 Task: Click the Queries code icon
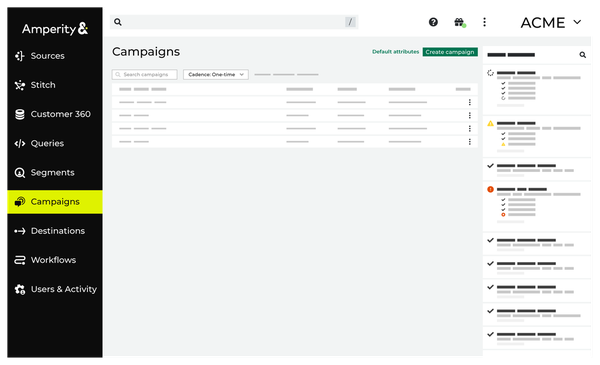tap(20, 143)
